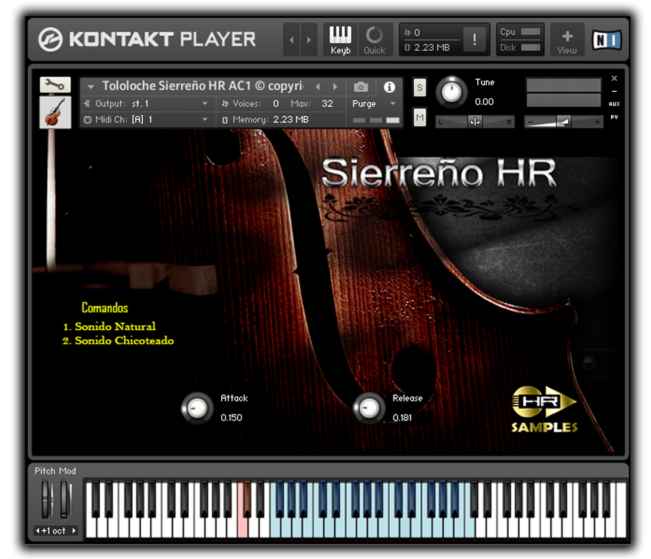Screen dimensions: 651x559
Task: Click the Release knob
Action: pos(369,408)
